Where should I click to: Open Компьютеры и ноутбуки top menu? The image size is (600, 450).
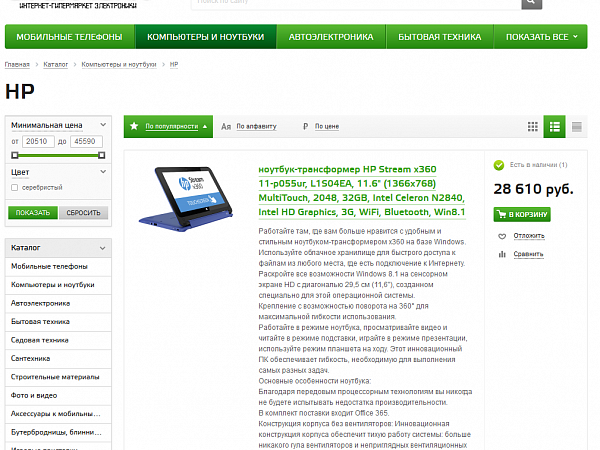(205, 37)
